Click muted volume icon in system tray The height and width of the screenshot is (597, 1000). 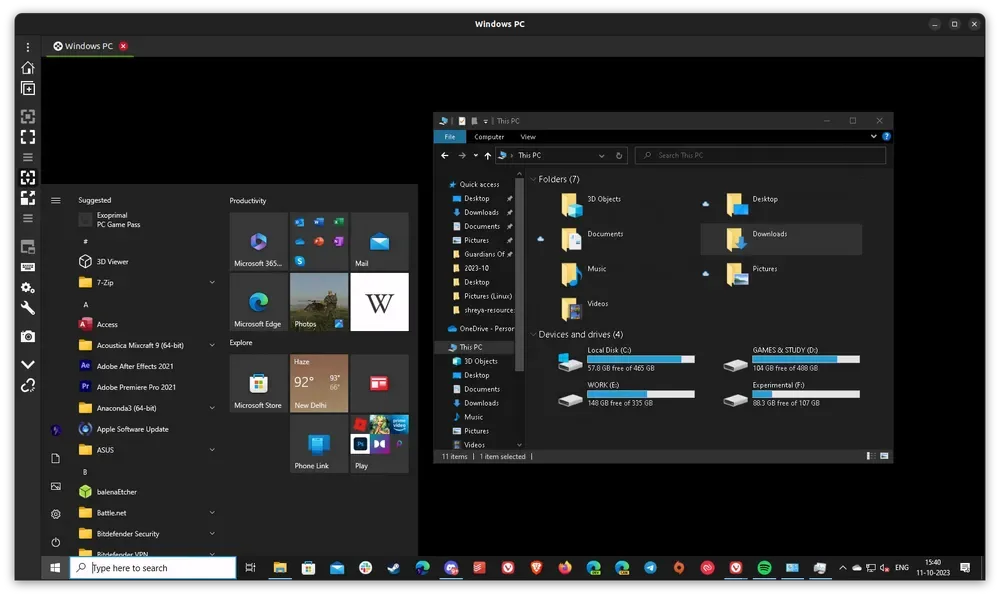[885, 568]
